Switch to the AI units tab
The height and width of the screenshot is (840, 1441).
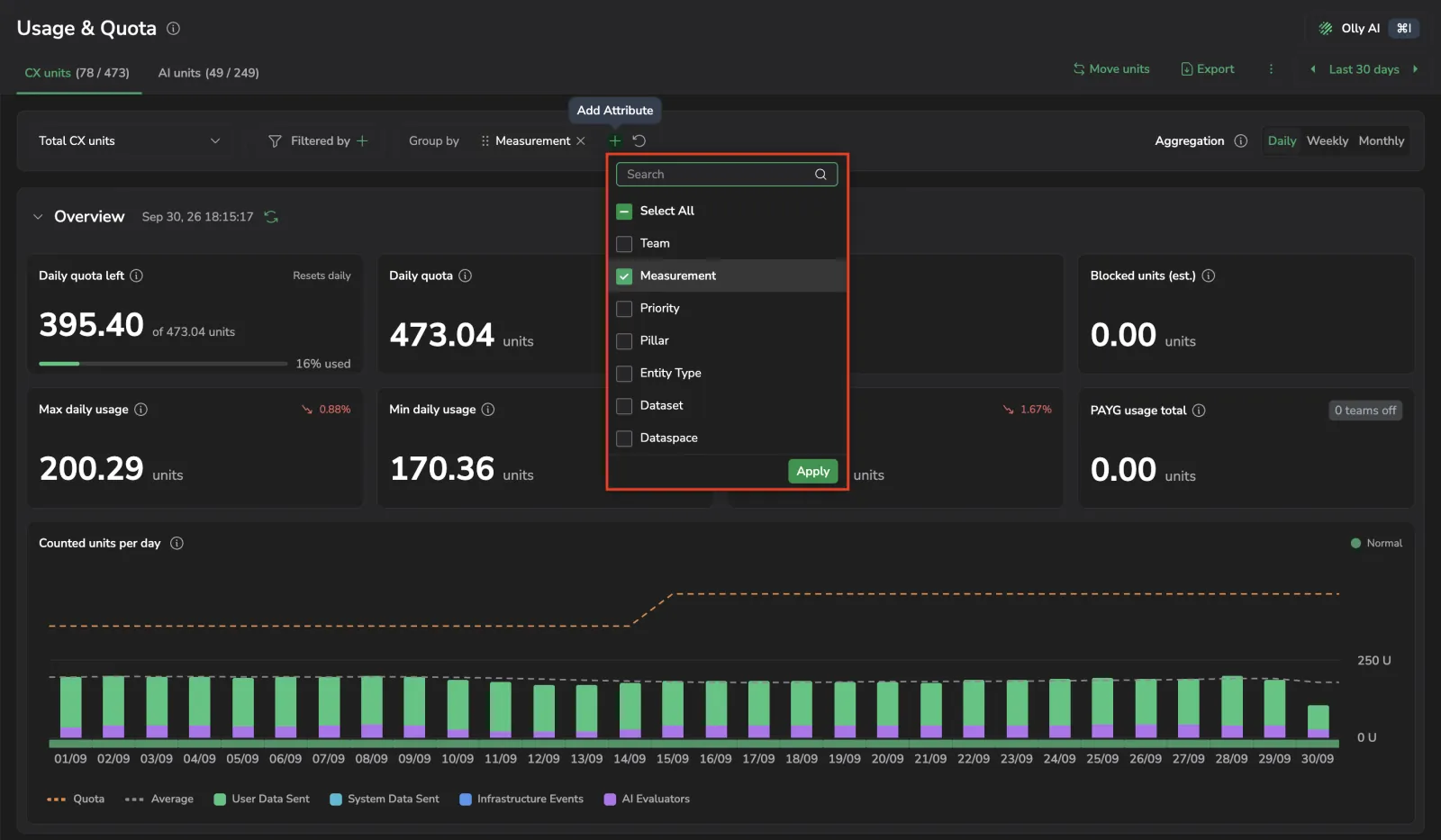[x=209, y=73]
